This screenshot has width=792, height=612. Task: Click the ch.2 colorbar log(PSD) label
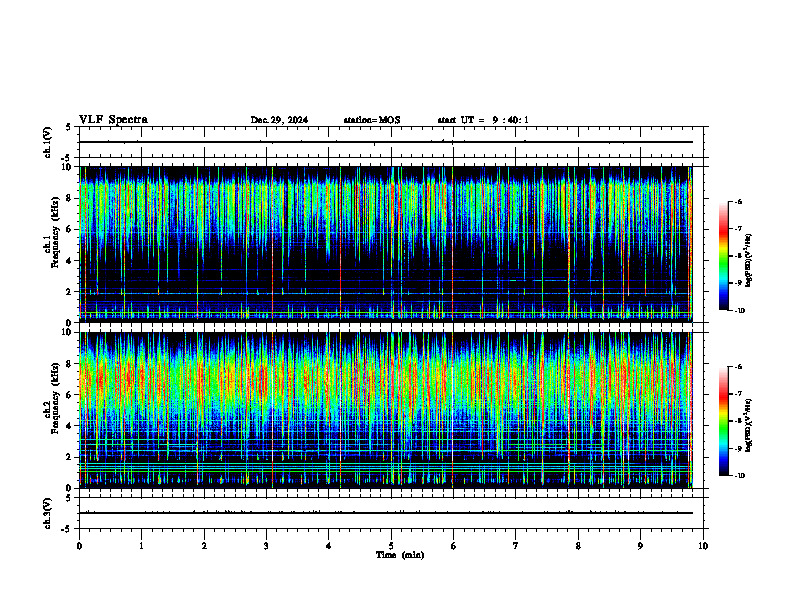click(749, 425)
